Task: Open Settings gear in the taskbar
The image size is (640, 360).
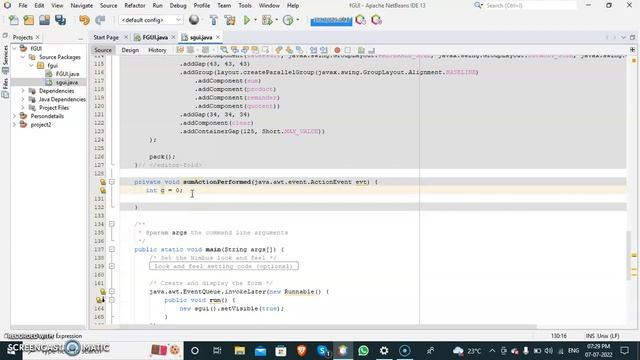Action: 384,351
